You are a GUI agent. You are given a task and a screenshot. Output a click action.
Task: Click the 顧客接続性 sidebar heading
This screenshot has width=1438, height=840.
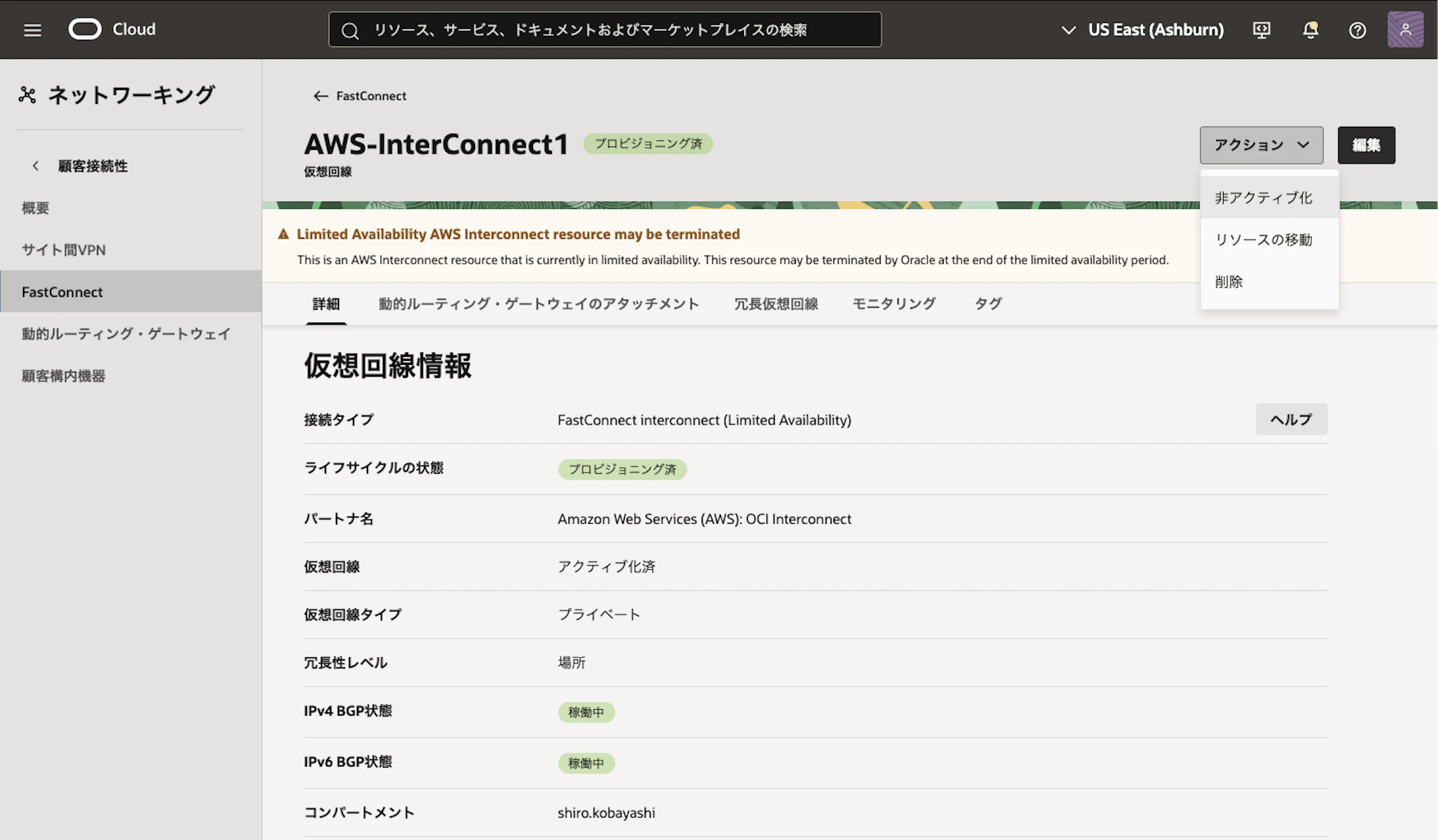tap(93, 166)
